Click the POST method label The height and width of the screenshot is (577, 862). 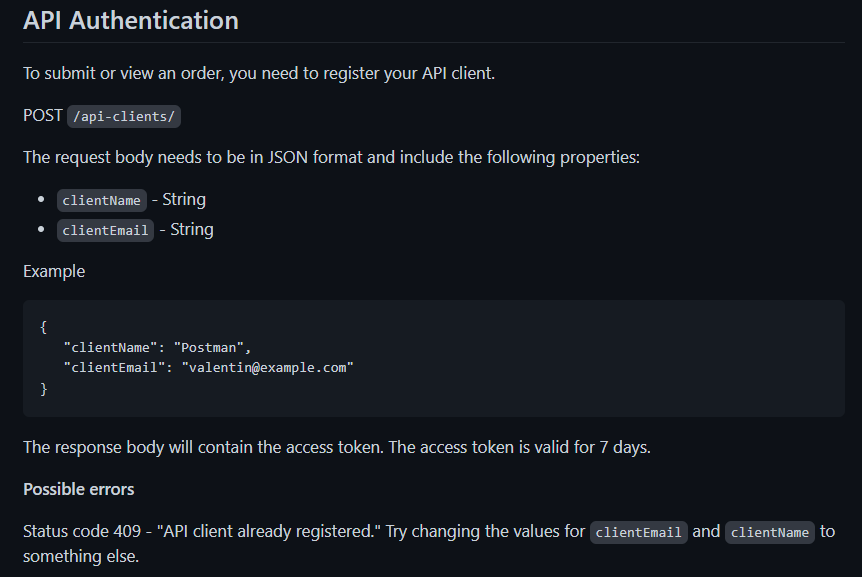click(x=43, y=116)
